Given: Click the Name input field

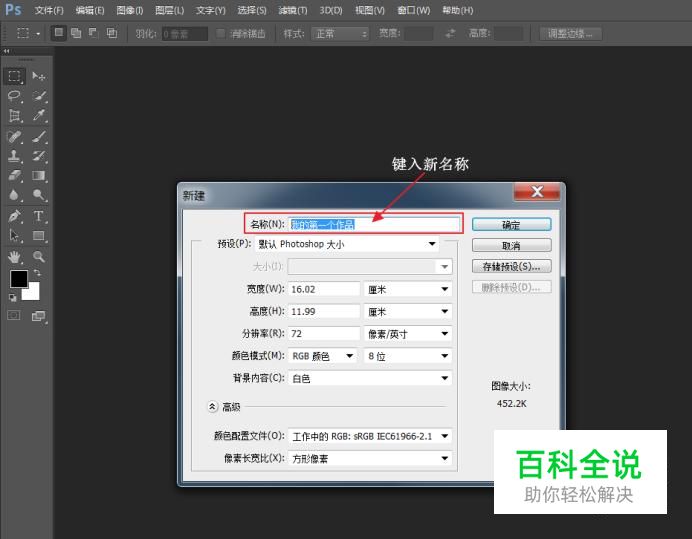Looking at the screenshot, I should pyautogui.click(x=374, y=224).
